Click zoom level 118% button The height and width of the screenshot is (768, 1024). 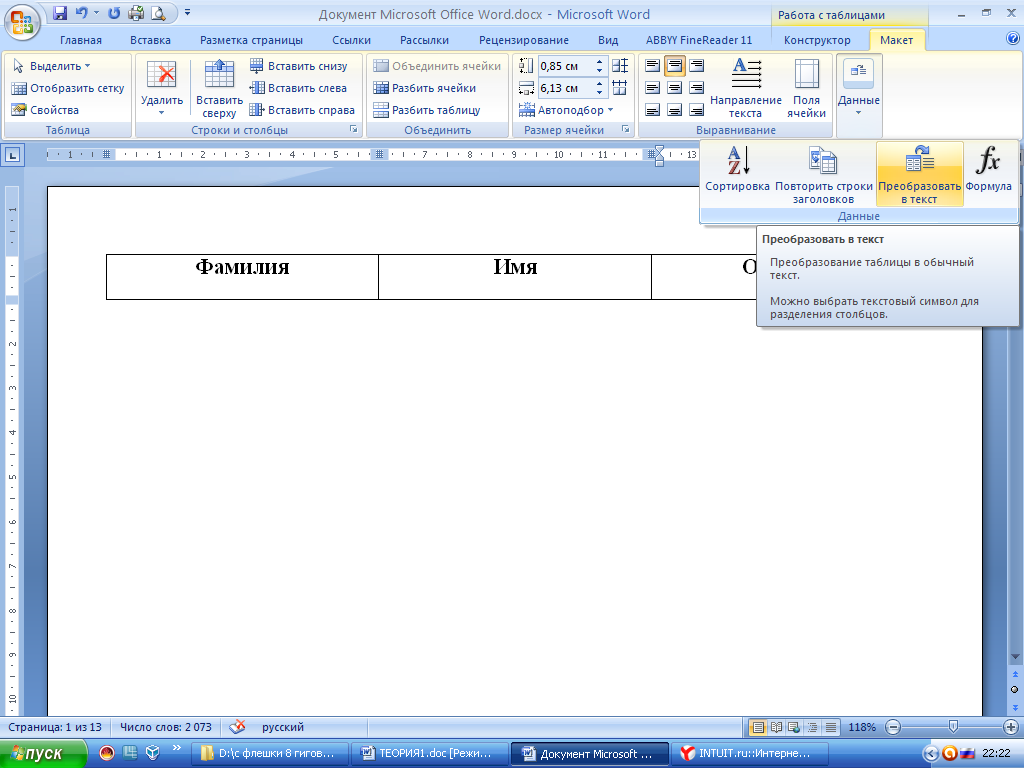click(862, 727)
